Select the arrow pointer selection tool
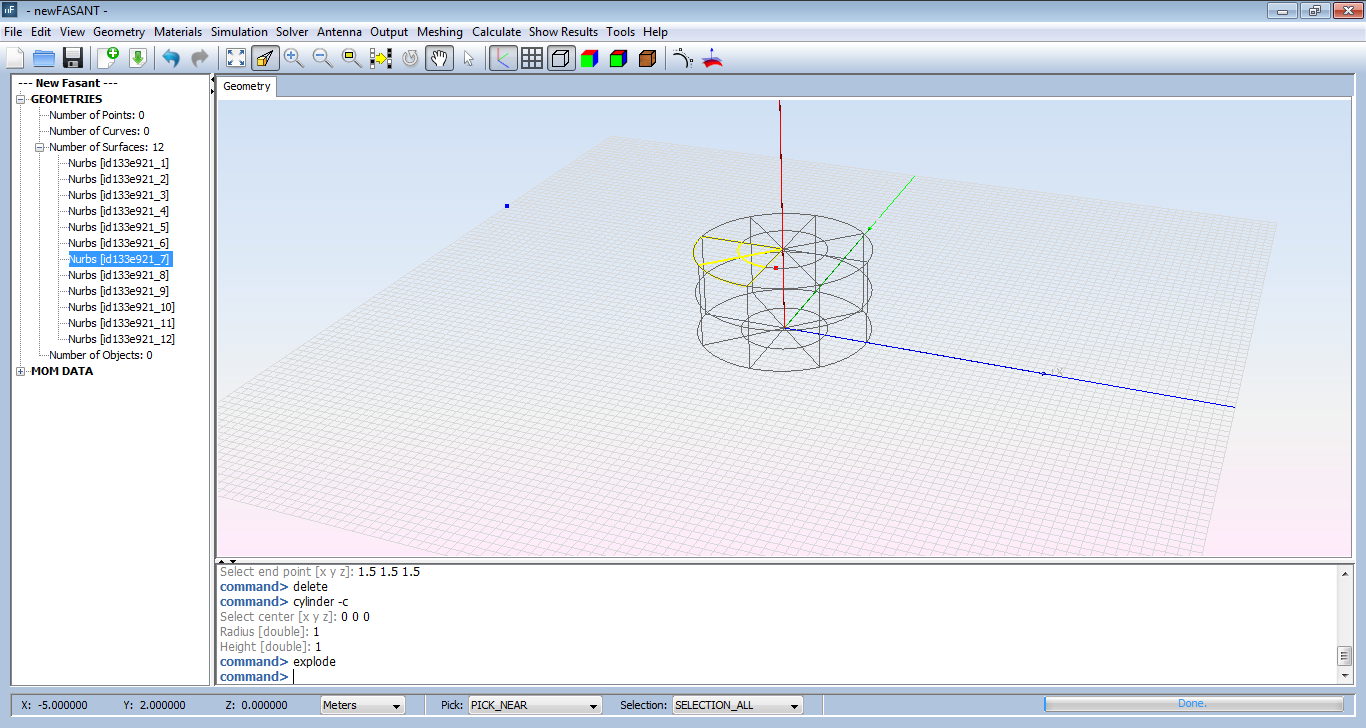This screenshot has height=728, width=1366. (468, 58)
